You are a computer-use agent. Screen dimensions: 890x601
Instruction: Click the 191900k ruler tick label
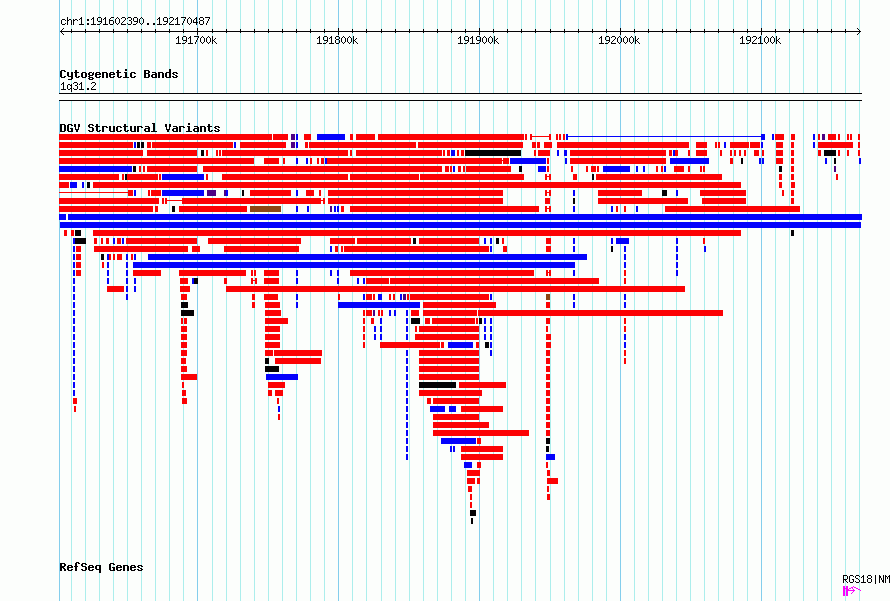tap(478, 40)
